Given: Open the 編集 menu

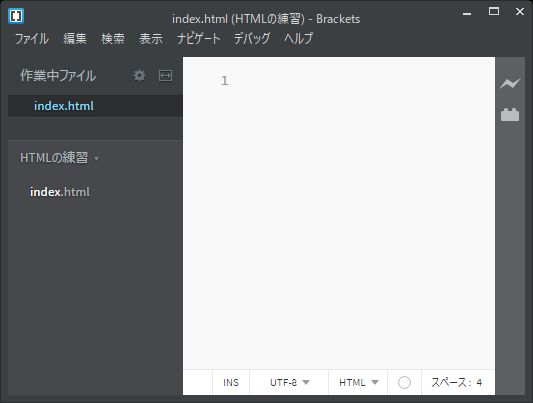Looking at the screenshot, I should coord(75,38).
